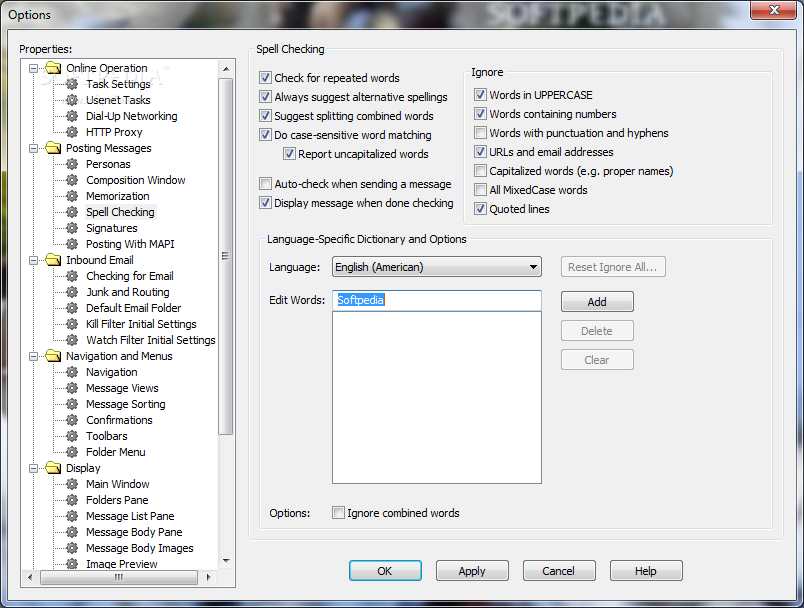Collapse the Display tree node
The width and height of the screenshot is (804, 608).
pos(33,468)
